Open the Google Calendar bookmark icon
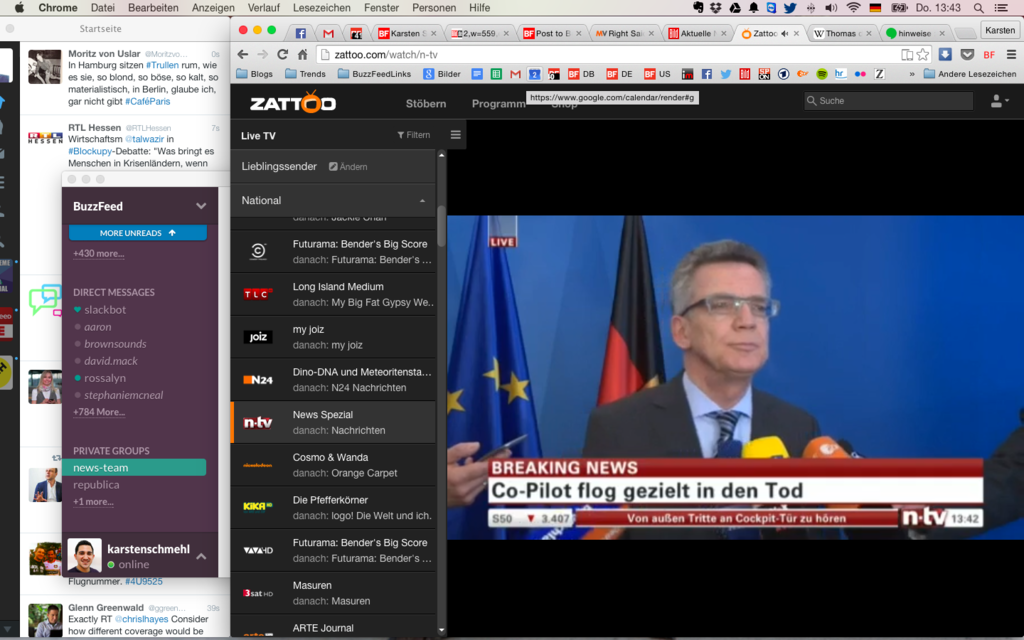Screen dimensions: 1024x640 (x=534, y=74)
